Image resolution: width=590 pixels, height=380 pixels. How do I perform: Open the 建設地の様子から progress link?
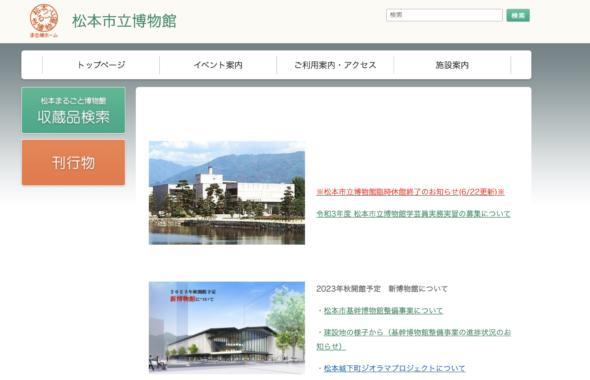(414, 339)
